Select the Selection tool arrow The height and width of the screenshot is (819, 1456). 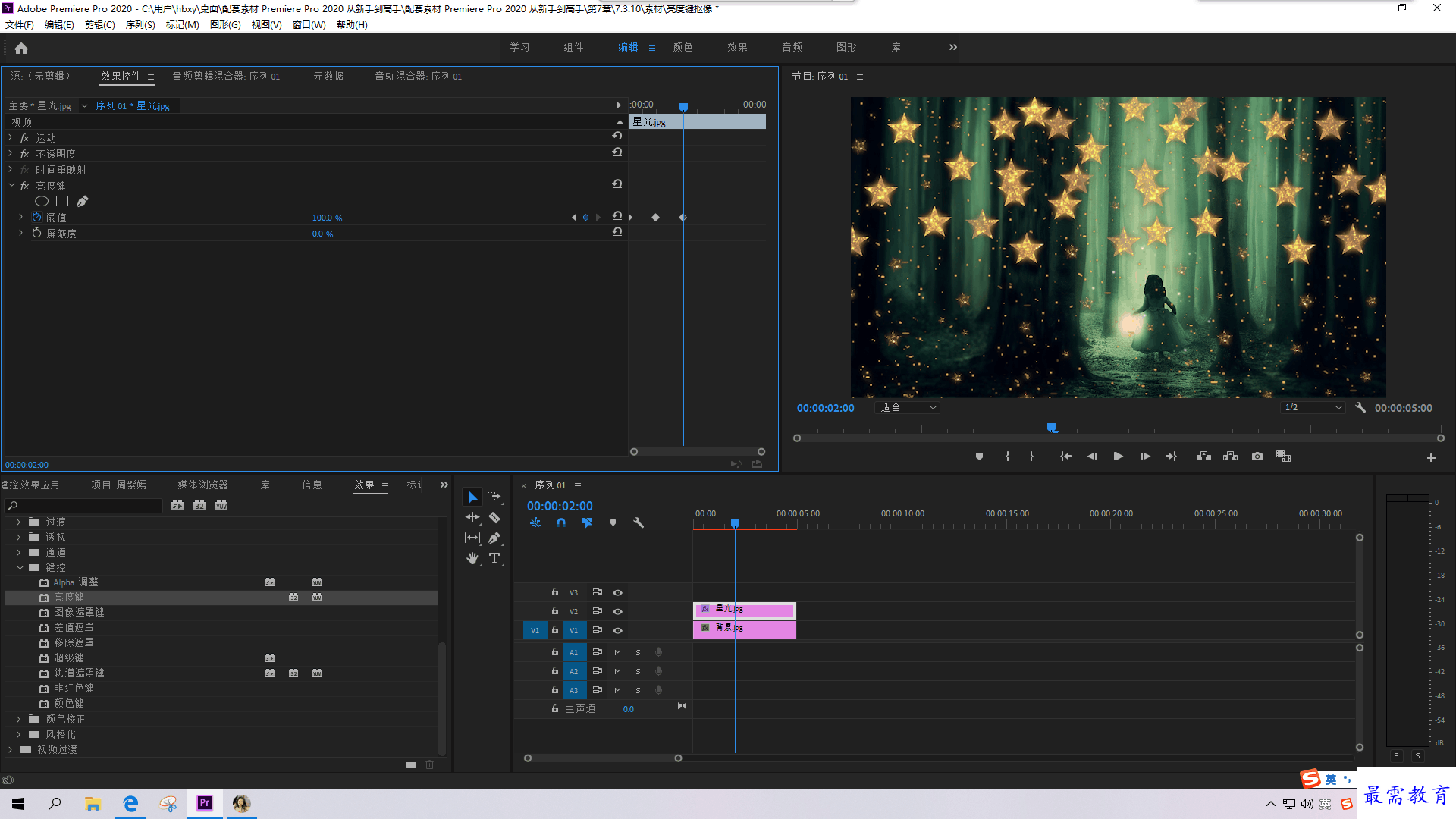click(x=472, y=497)
